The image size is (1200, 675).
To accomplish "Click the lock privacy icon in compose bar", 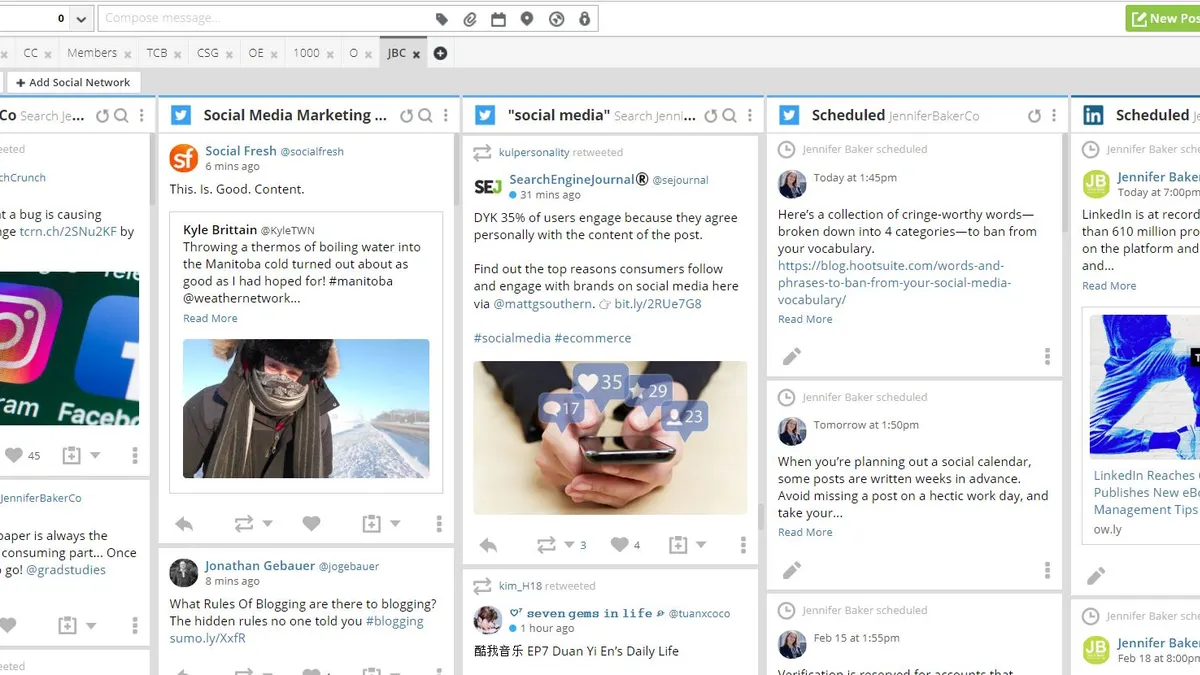I will [x=584, y=19].
